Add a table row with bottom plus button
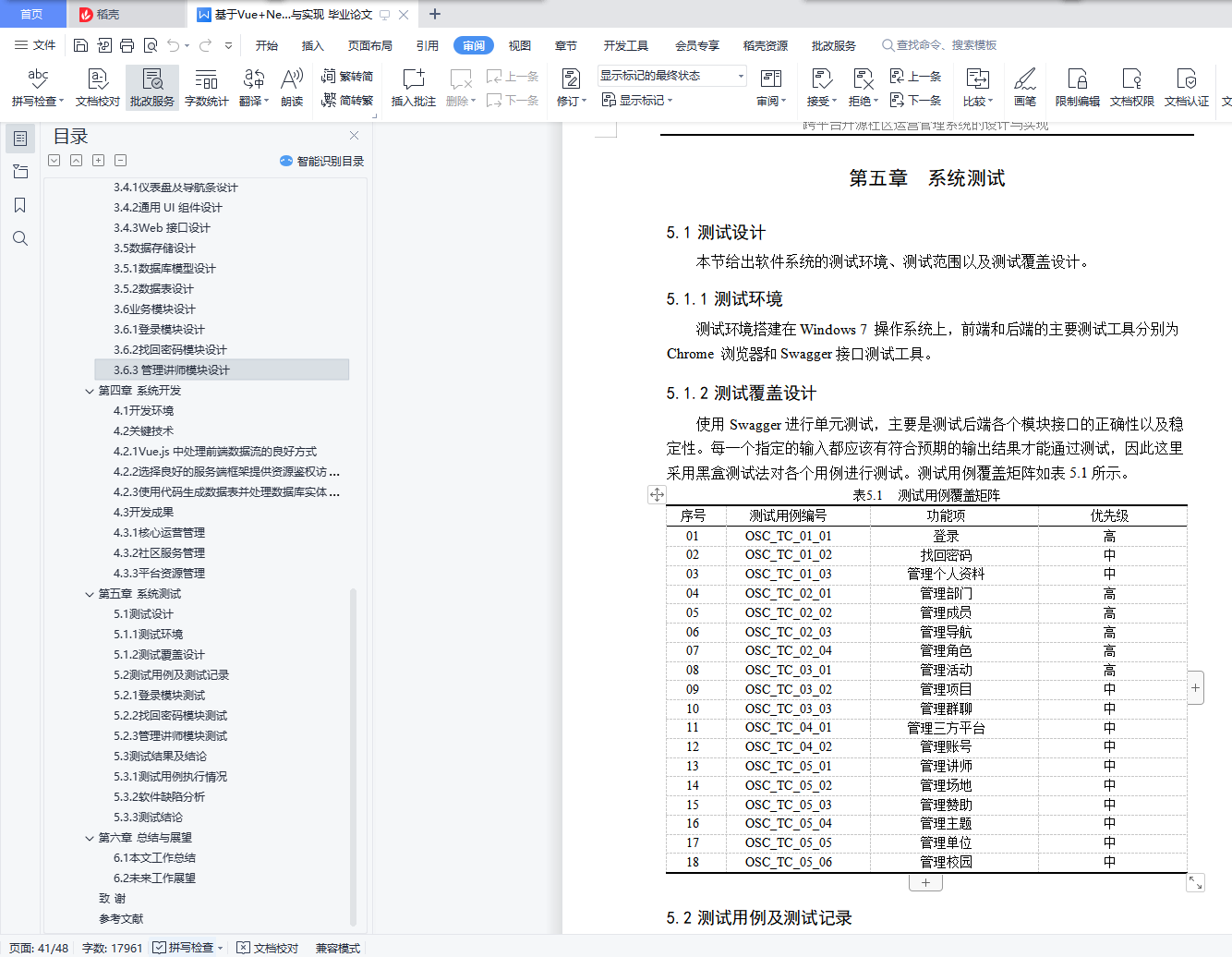The height and width of the screenshot is (957, 1232). coord(925,882)
